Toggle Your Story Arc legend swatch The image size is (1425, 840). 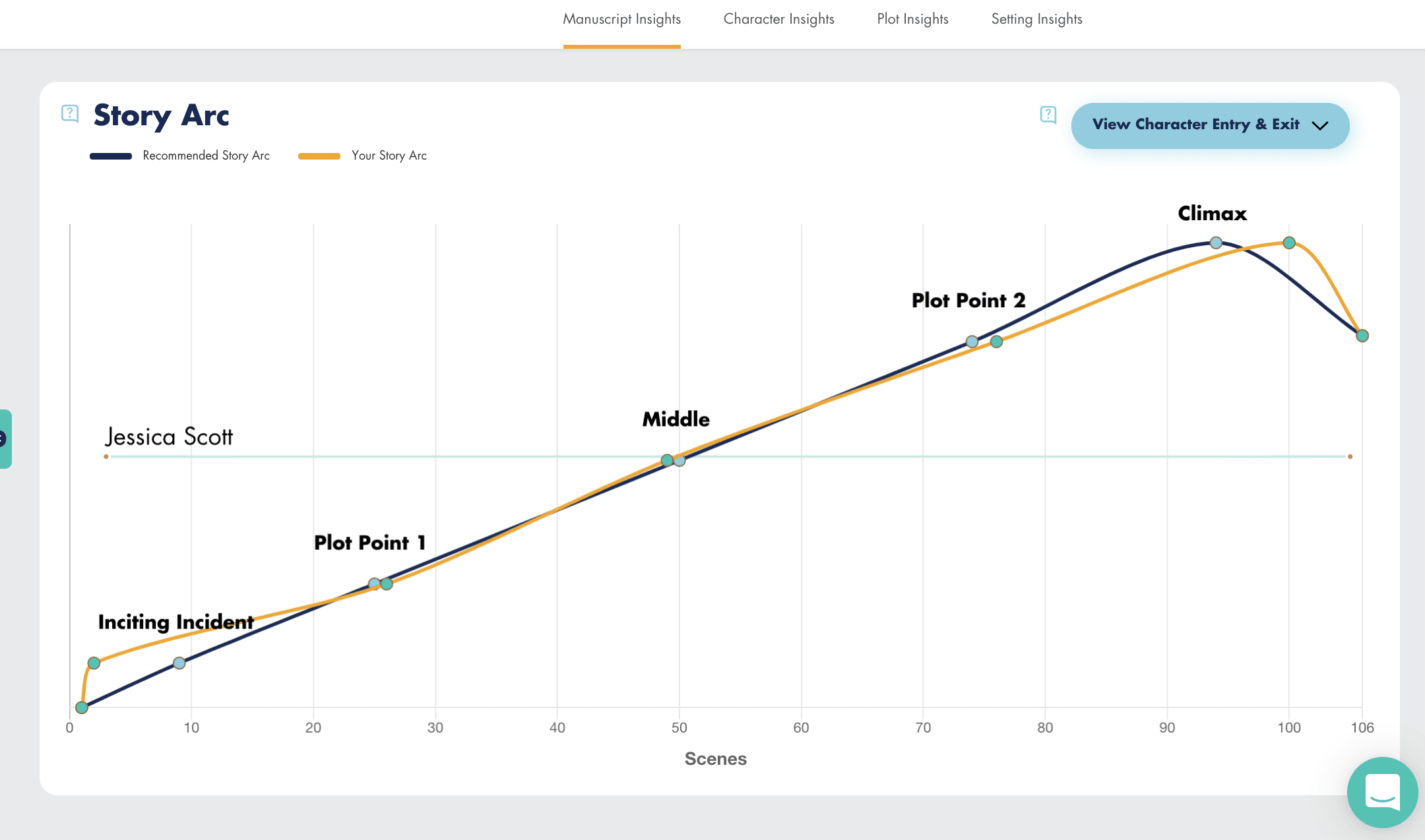click(x=319, y=156)
